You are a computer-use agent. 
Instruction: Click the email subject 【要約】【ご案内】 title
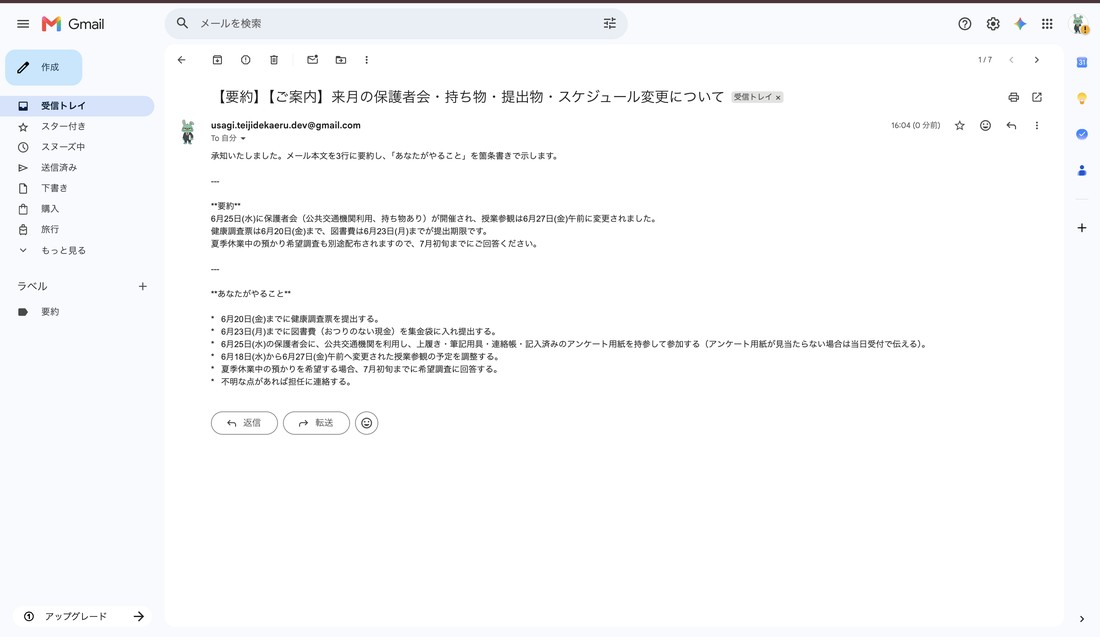point(467,97)
